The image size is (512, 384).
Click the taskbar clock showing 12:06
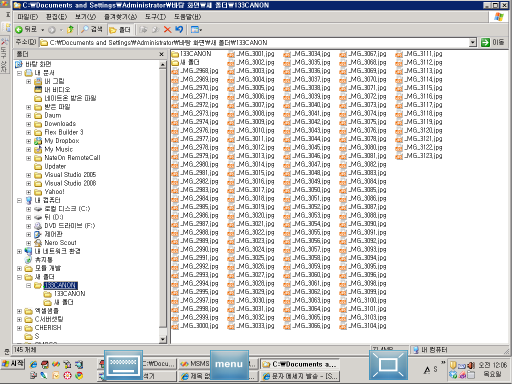click(492, 365)
